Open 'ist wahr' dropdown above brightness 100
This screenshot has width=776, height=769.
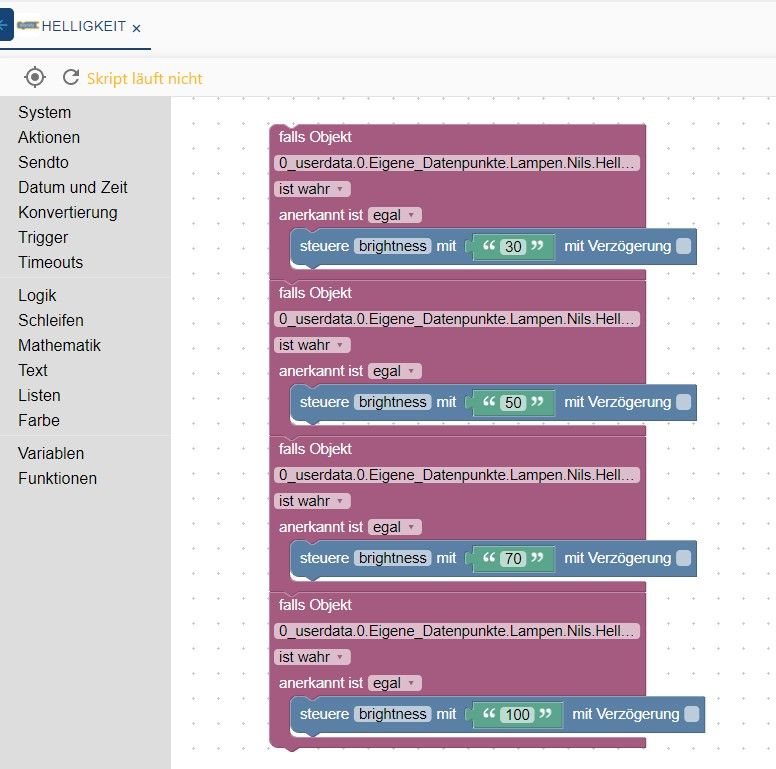pos(312,657)
